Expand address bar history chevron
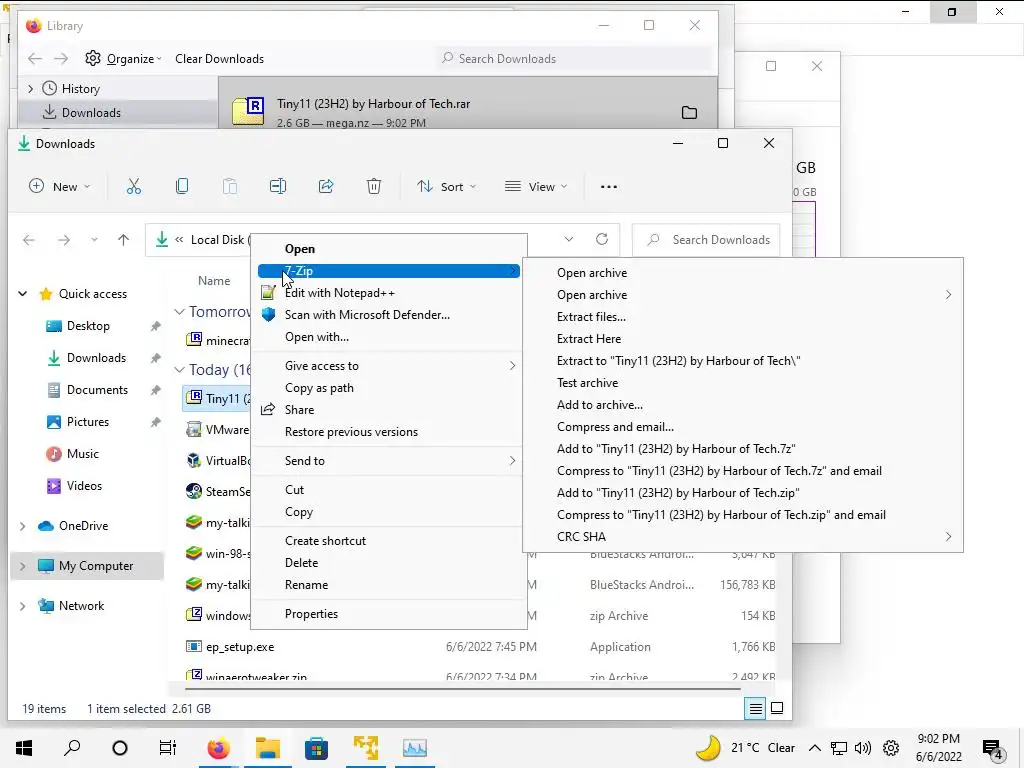This screenshot has width=1024, height=768. [x=569, y=240]
